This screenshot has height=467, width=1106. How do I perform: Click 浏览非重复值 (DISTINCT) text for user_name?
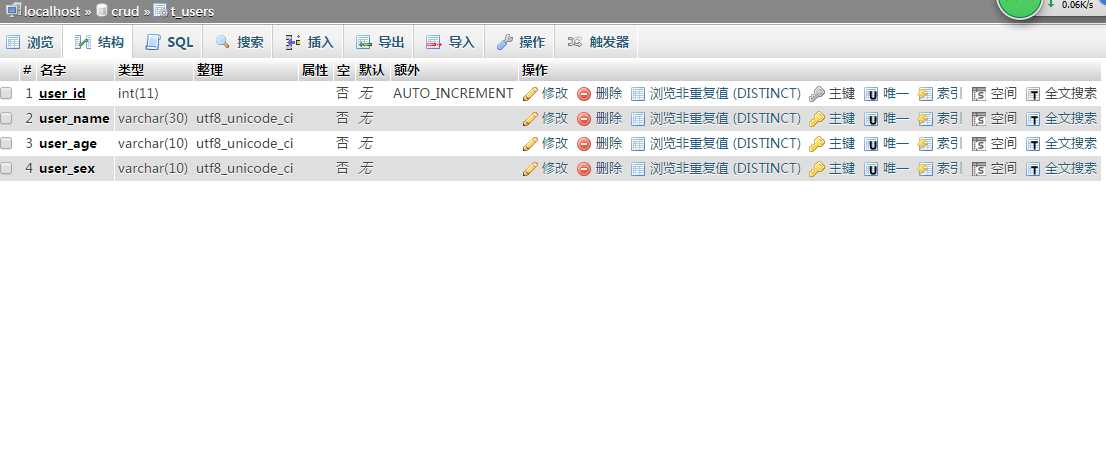[725, 119]
